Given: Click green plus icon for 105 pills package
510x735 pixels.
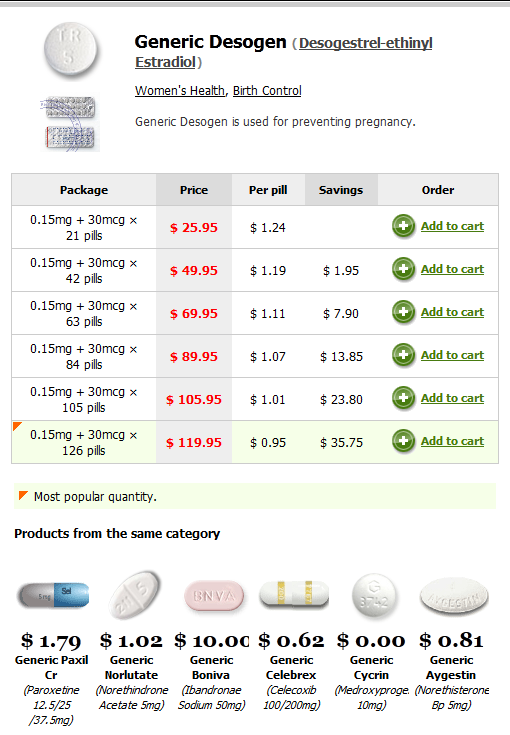Looking at the screenshot, I should tap(403, 398).
